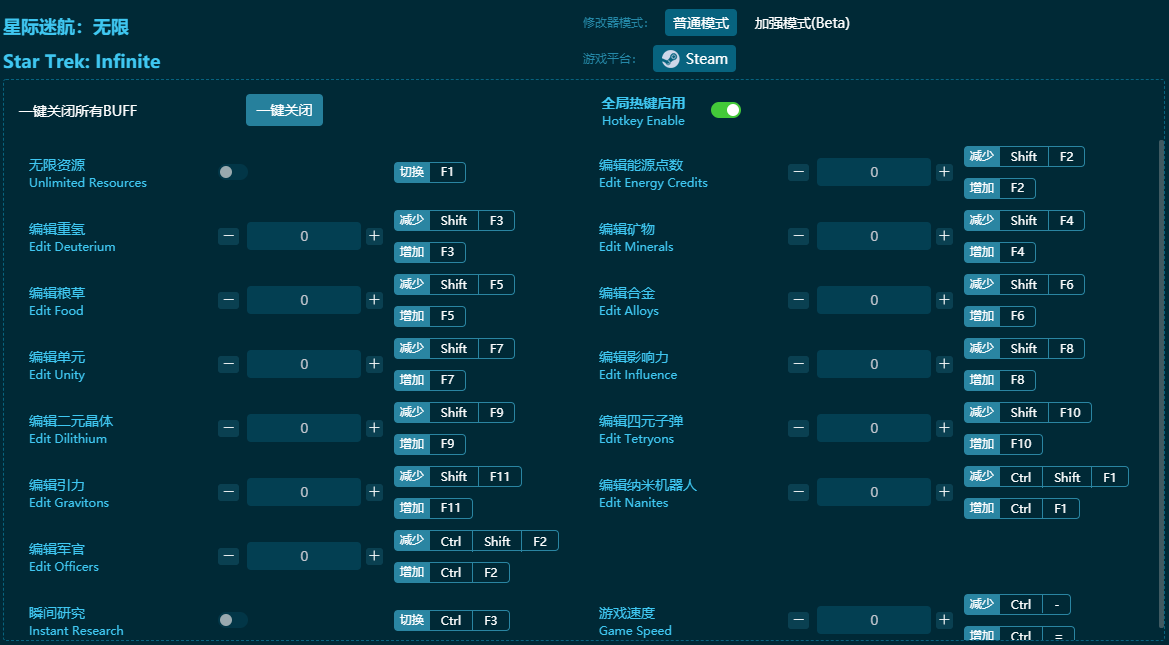Increase Edit Energy Credits with plus
The width and height of the screenshot is (1169, 645).
(945, 172)
